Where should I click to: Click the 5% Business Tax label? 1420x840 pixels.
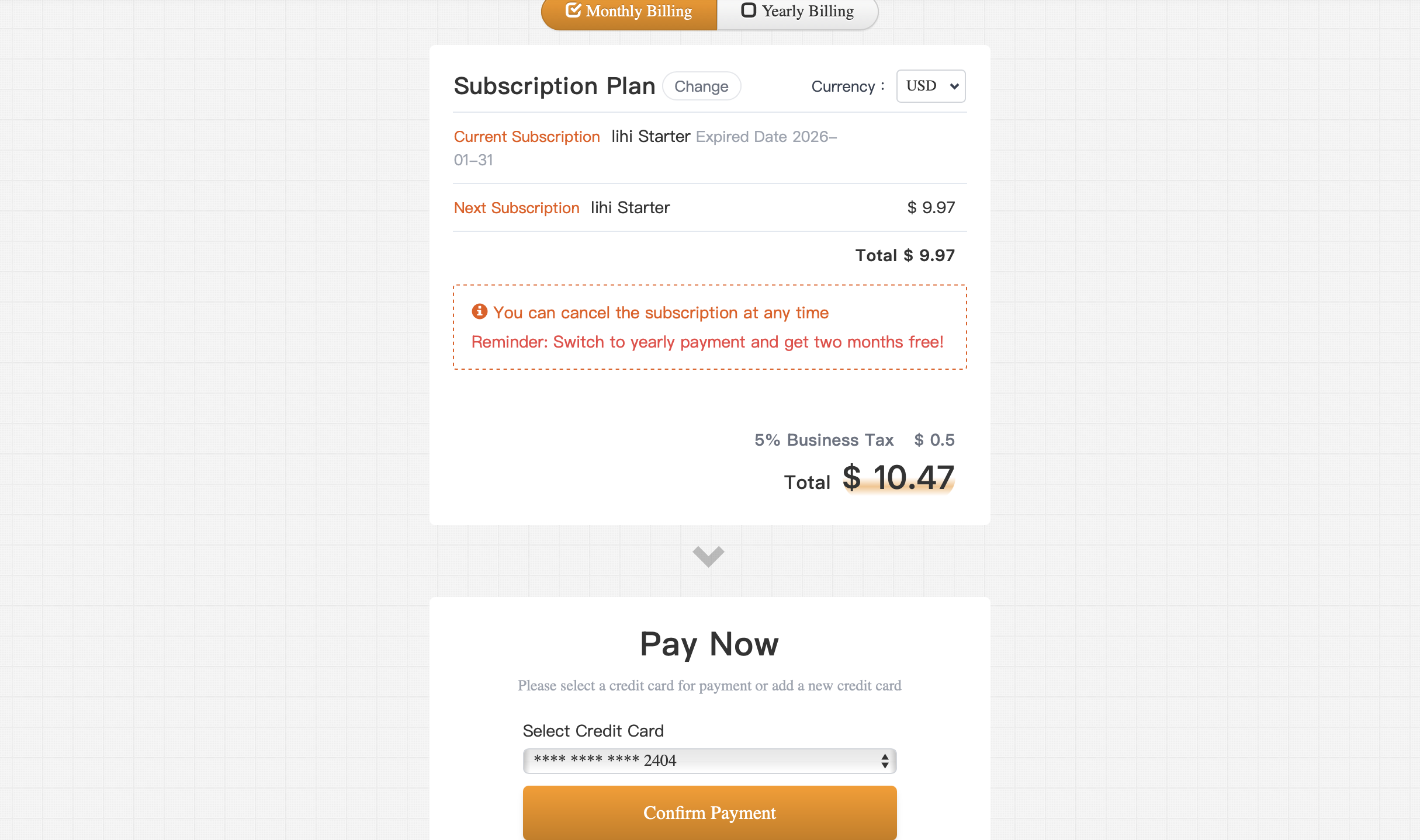coord(824,440)
